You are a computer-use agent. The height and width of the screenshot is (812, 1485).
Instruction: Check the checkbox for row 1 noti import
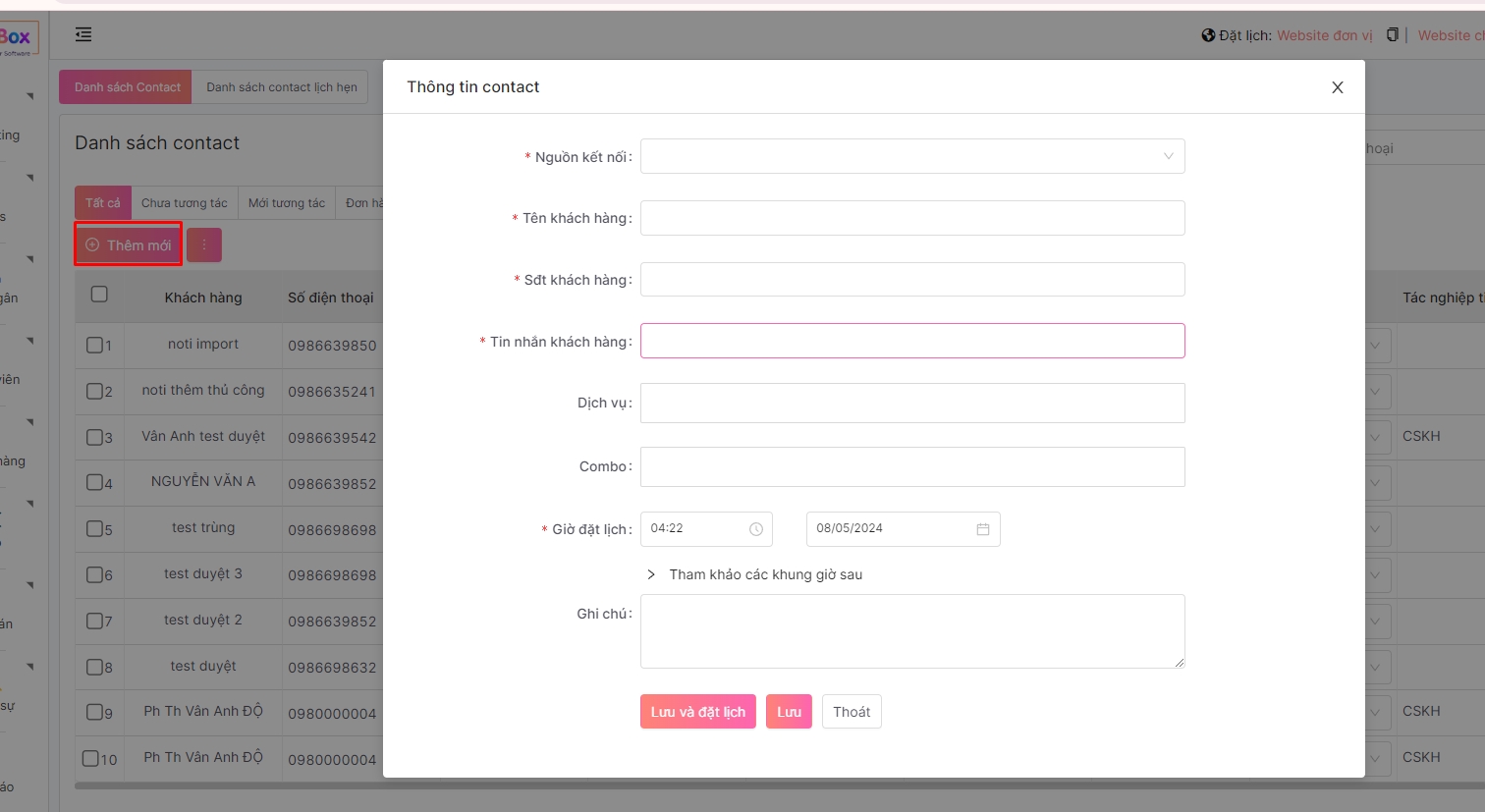(x=94, y=345)
